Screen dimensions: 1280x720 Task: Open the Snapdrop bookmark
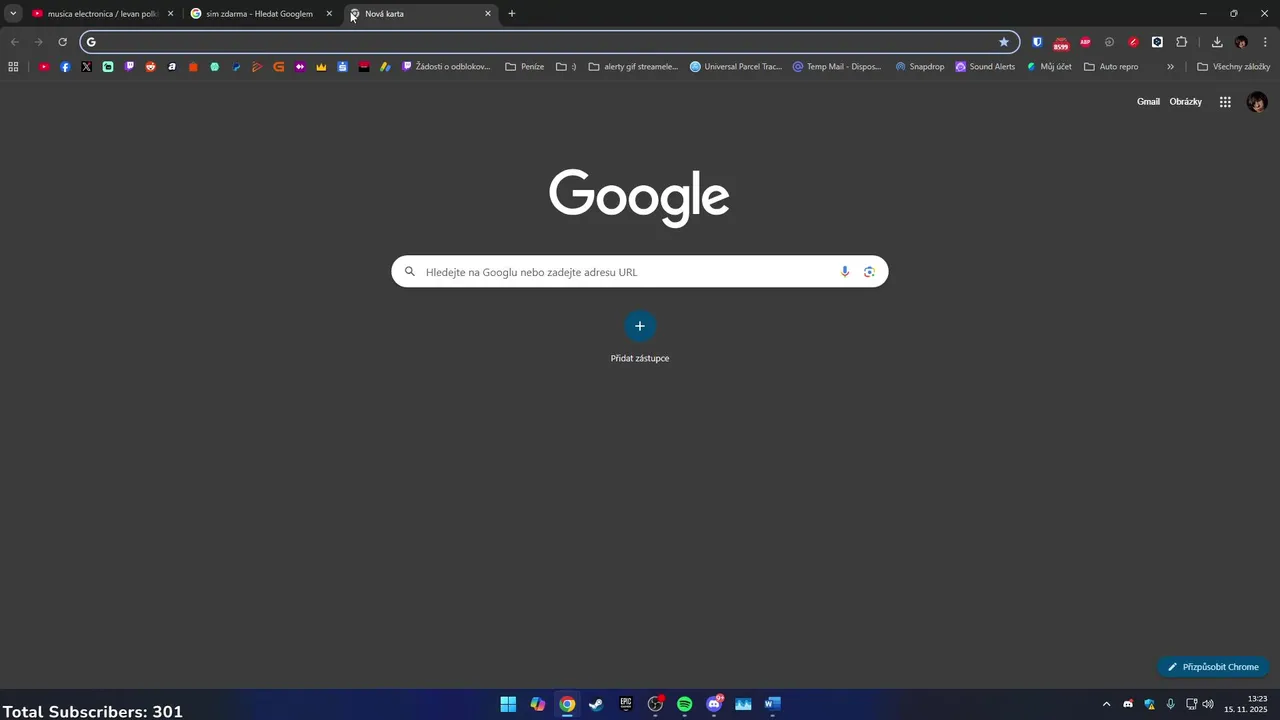click(x=919, y=67)
